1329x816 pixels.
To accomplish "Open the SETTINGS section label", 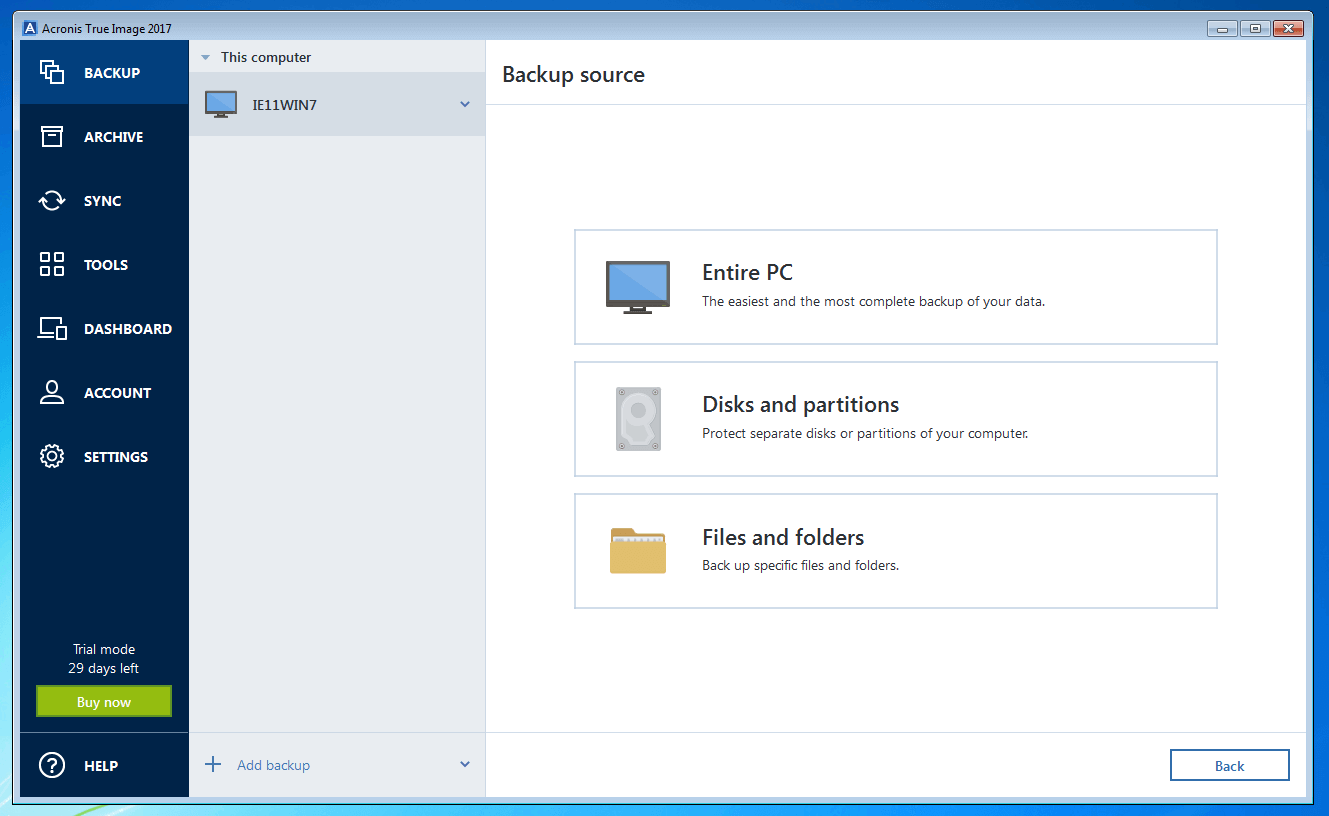I will (116, 457).
